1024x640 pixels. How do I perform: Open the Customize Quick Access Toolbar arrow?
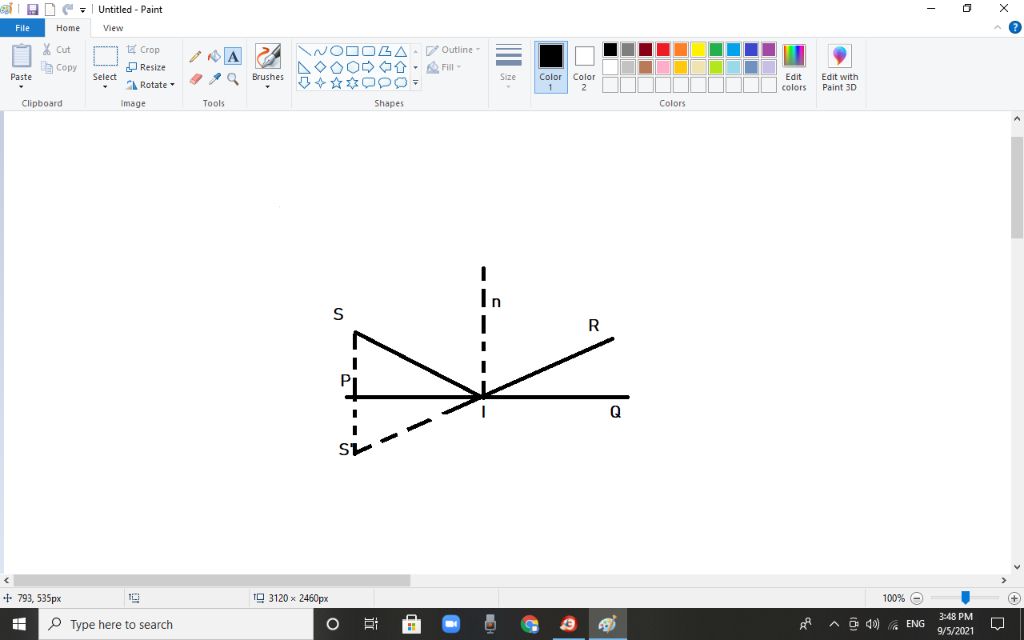tap(83, 10)
